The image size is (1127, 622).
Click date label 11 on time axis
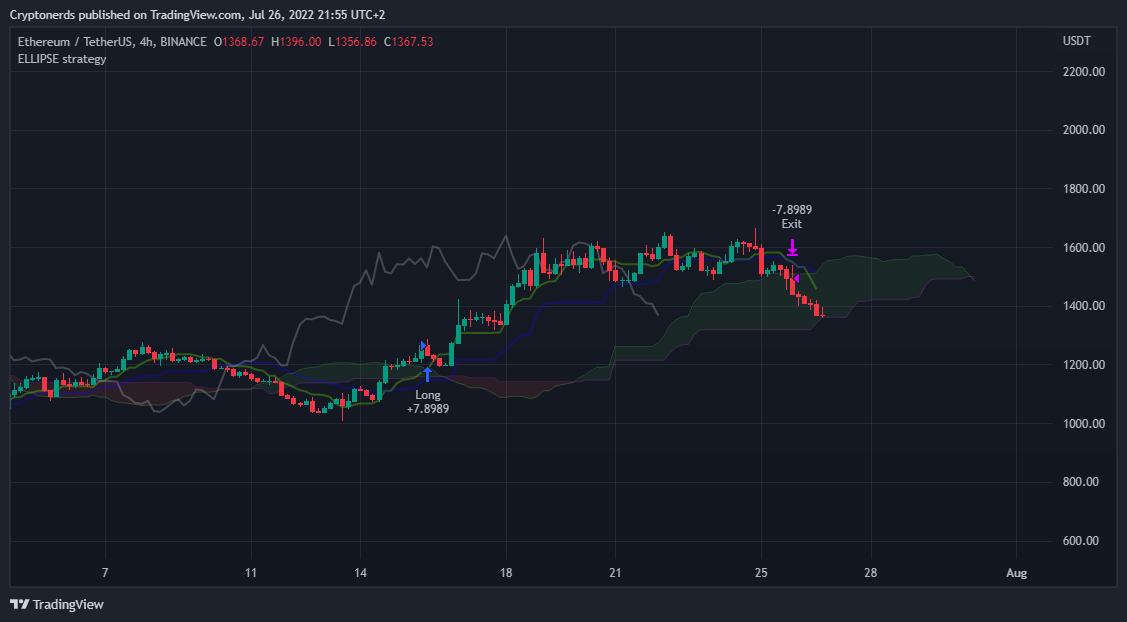(x=251, y=573)
